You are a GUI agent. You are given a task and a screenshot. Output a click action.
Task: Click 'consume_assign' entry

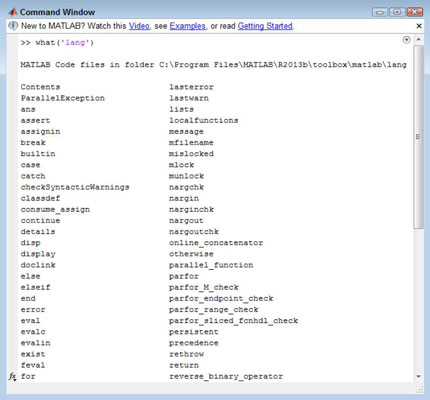coord(55,209)
